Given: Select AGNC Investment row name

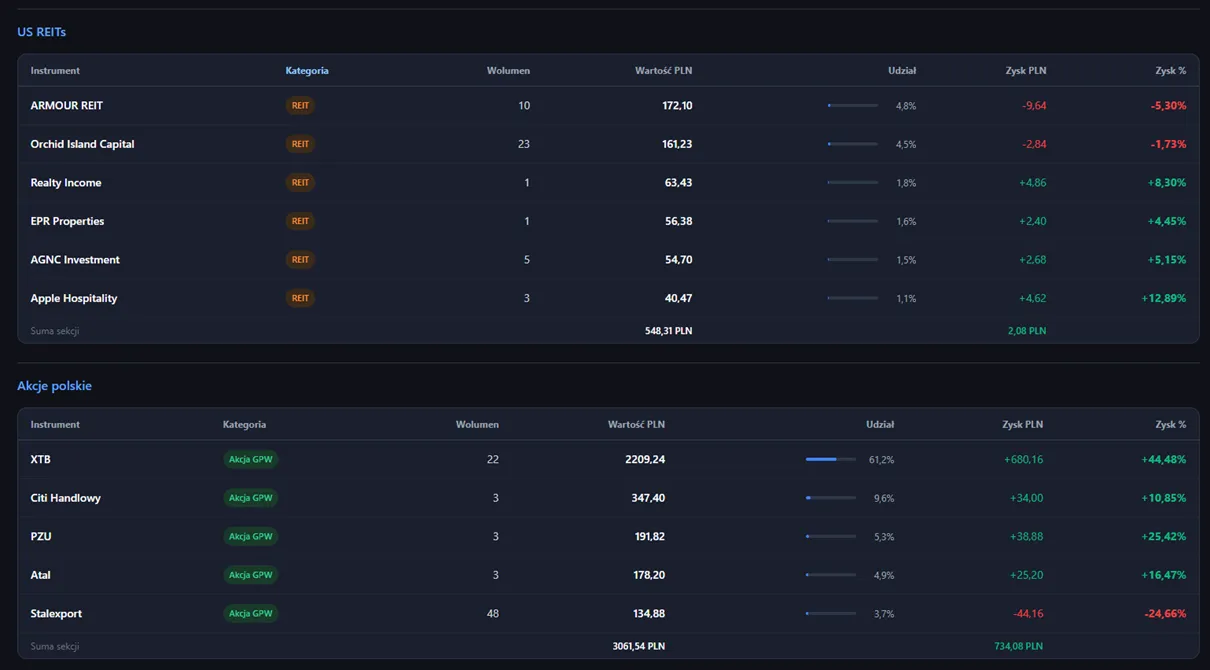Looking at the screenshot, I should (75, 260).
